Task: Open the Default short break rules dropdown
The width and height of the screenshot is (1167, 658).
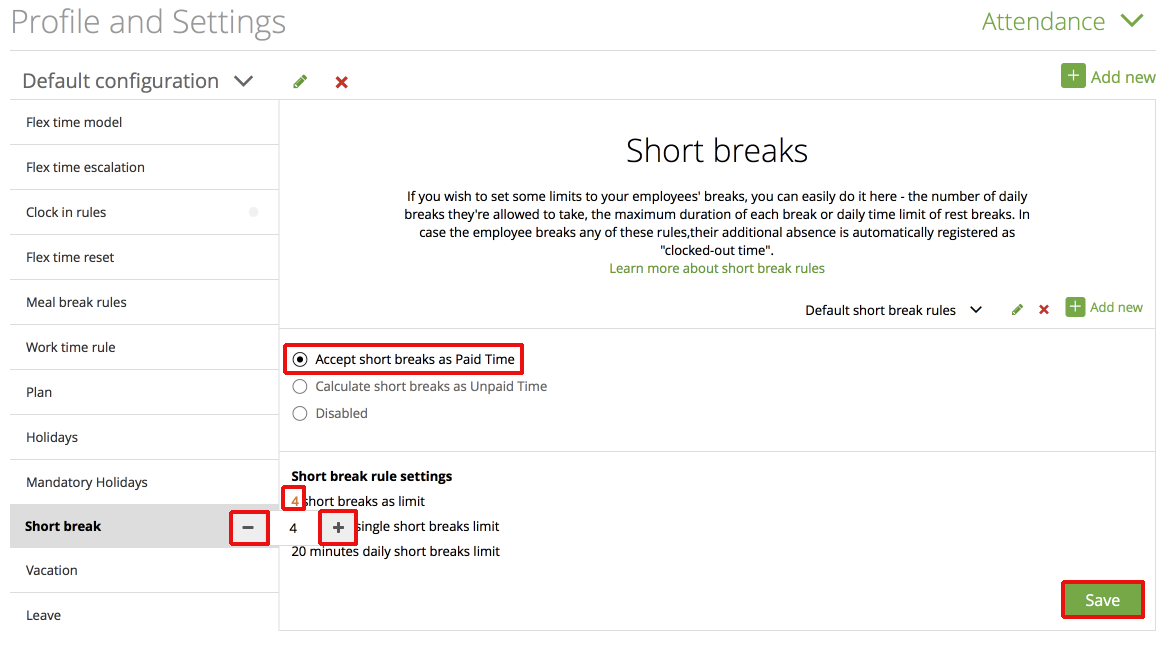Action: click(x=976, y=309)
